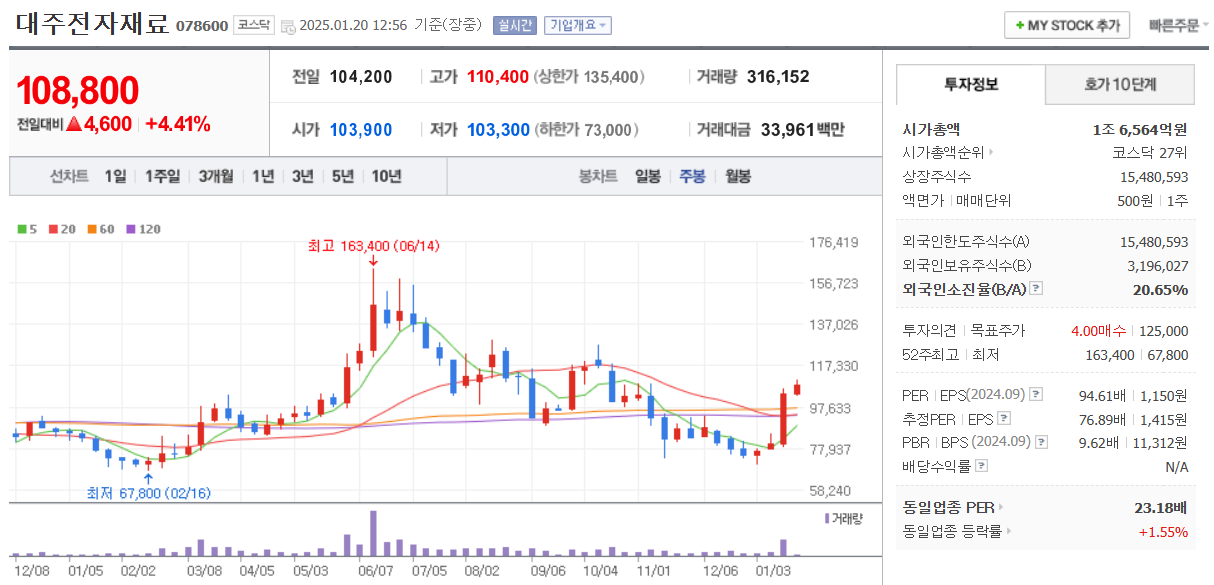
Task: Click the calendar icon beside the timestamp
Action: (289, 25)
